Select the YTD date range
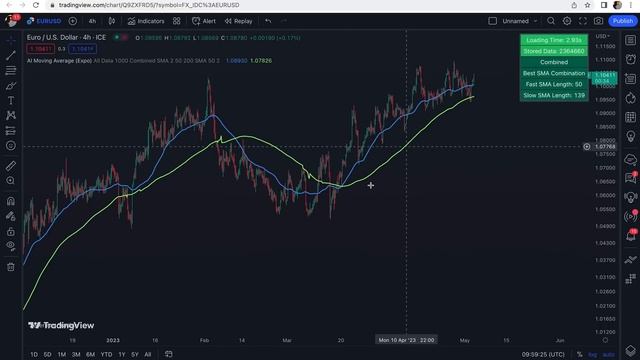Viewport: 640px width, 360px height. click(x=106, y=354)
